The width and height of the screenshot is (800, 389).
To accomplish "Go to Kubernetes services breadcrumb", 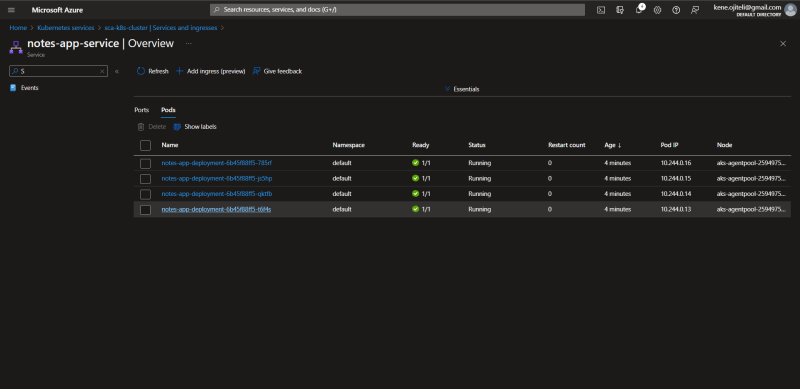I will coord(66,28).
